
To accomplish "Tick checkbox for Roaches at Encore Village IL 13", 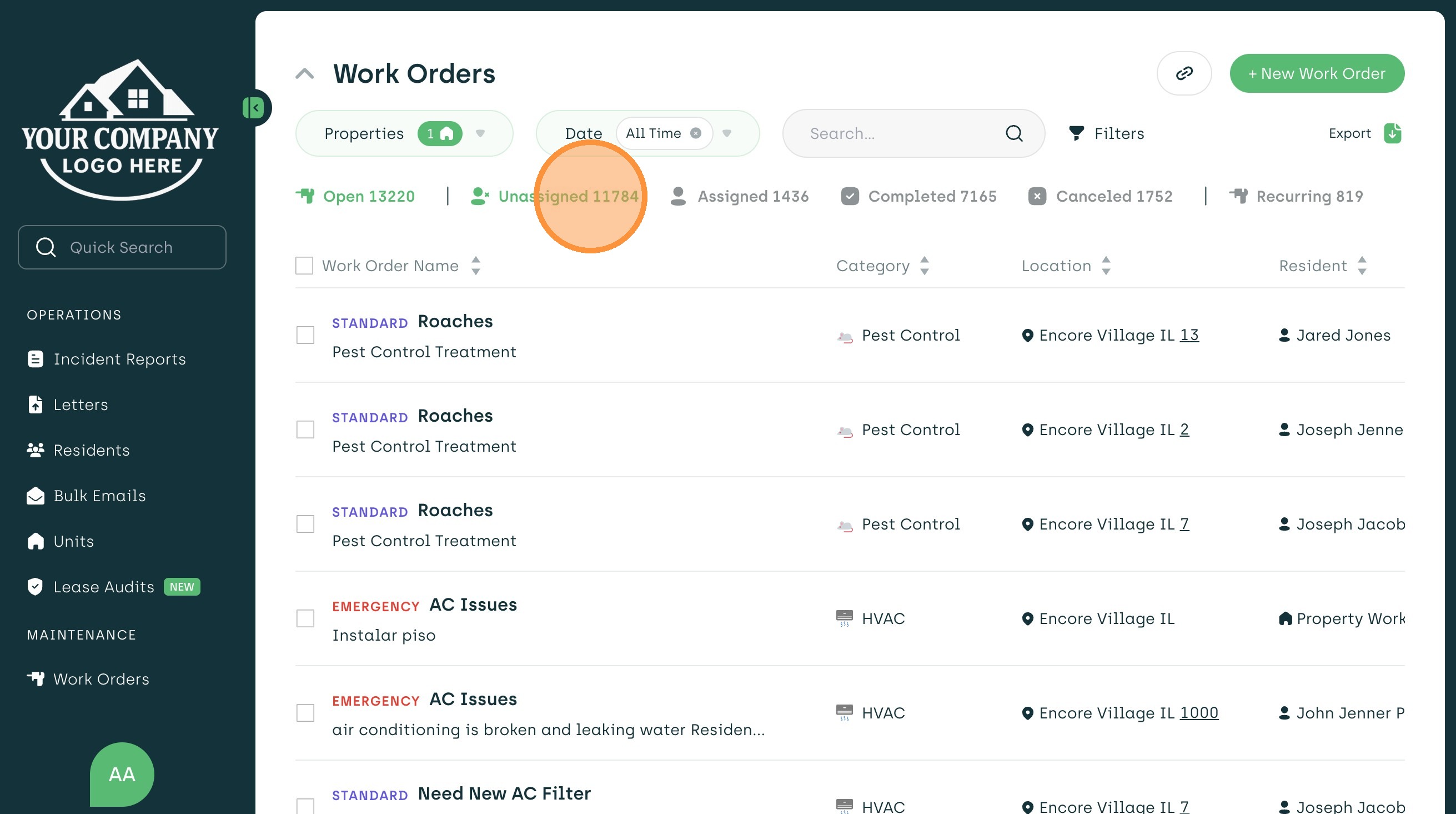I will pyautogui.click(x=305, y=335).
